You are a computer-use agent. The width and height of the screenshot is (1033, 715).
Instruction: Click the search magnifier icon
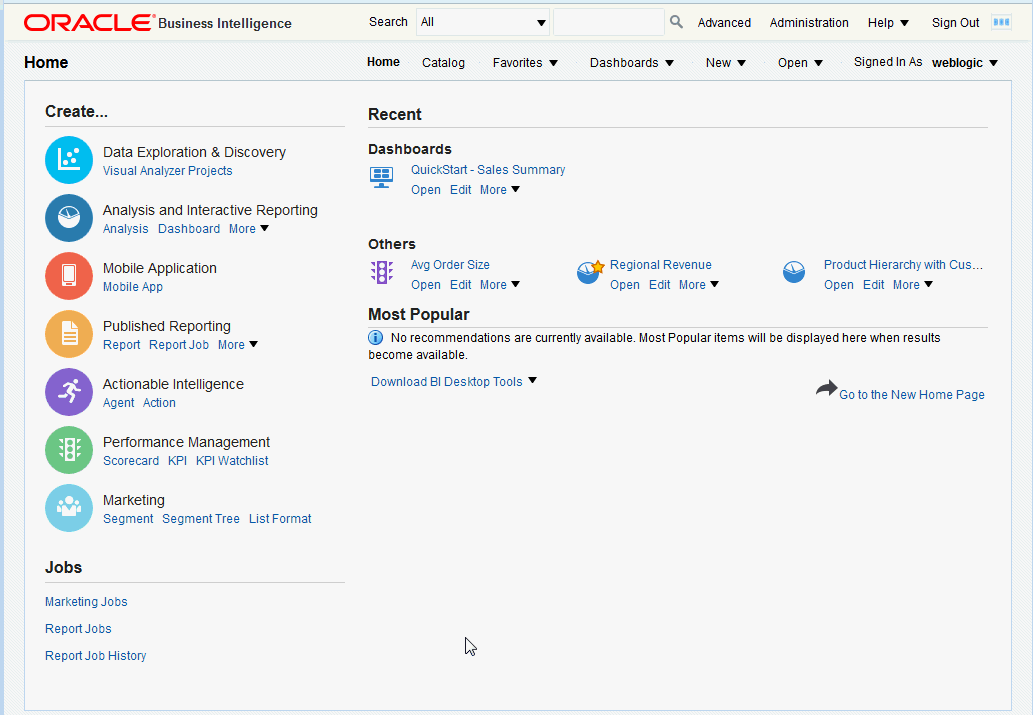(676, 22)
